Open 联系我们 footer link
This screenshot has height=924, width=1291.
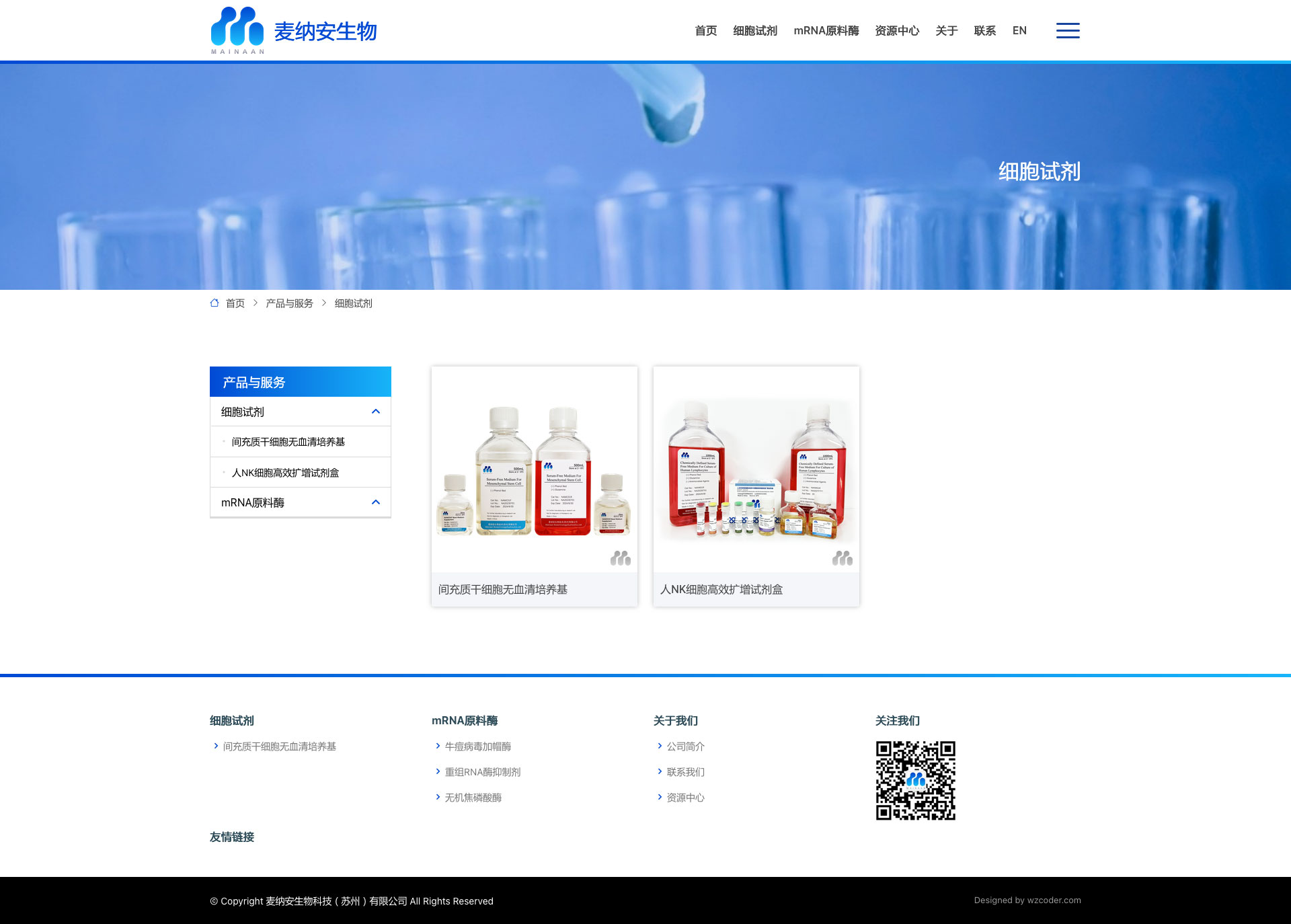click(685, 772)
